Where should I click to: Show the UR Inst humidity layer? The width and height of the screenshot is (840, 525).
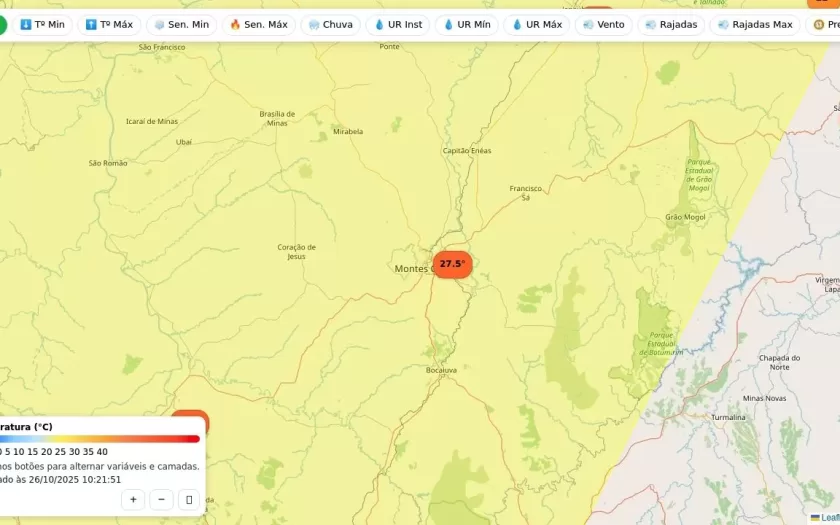pyautogui.click(x=398, y=25)
